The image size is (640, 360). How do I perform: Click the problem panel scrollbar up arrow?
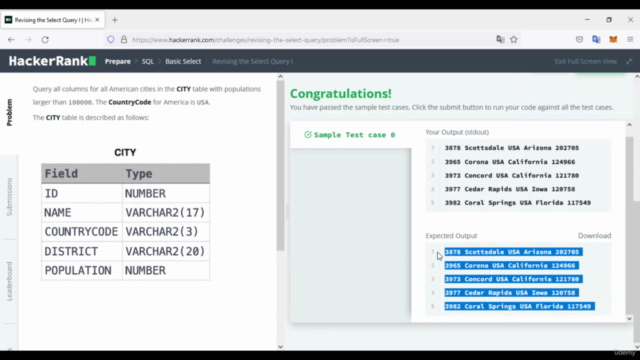(280, 76)
